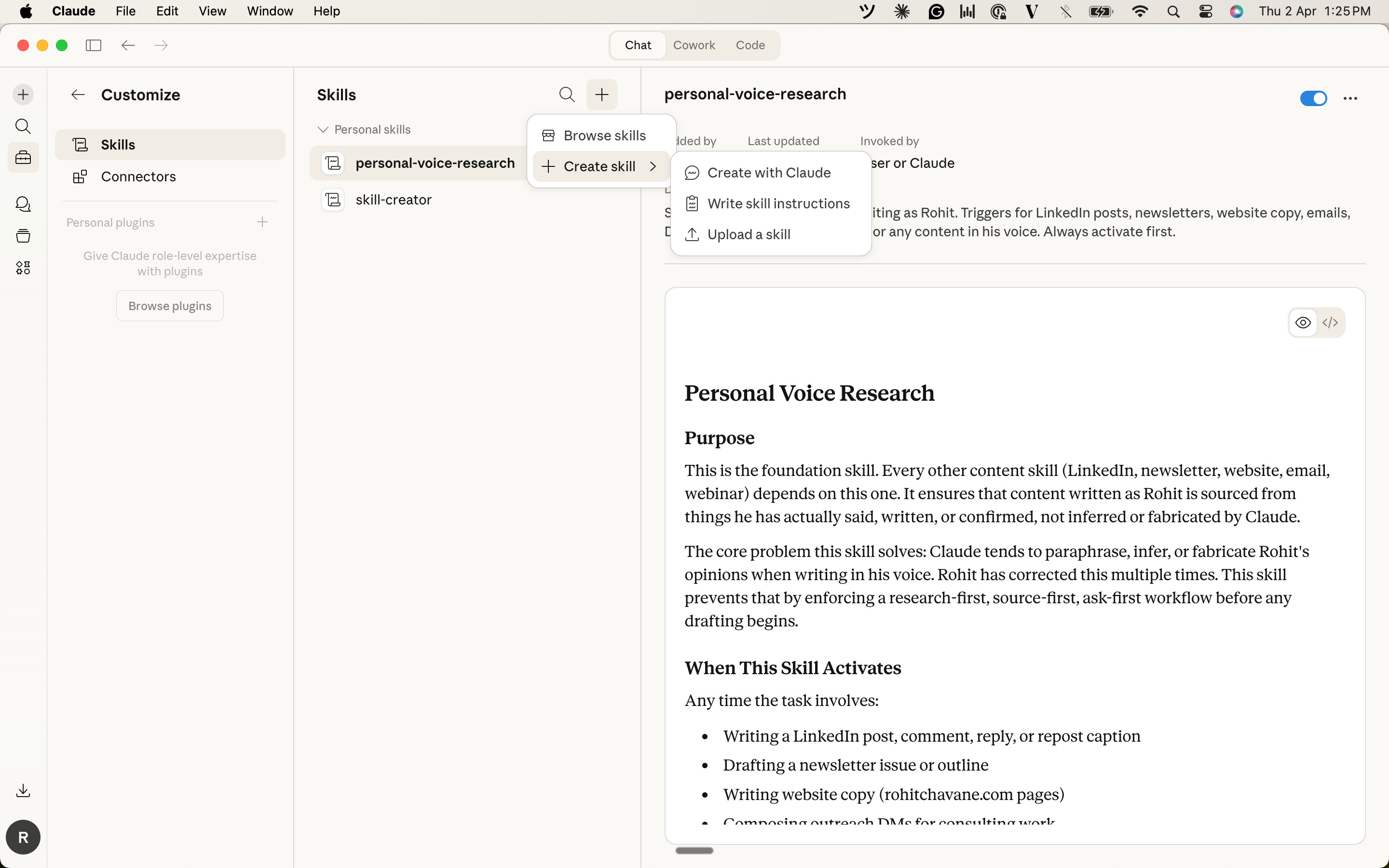Screen dimensions: 1389x868
Task: Choose Upload a skill menu entry
Action: tap(749, 234)
